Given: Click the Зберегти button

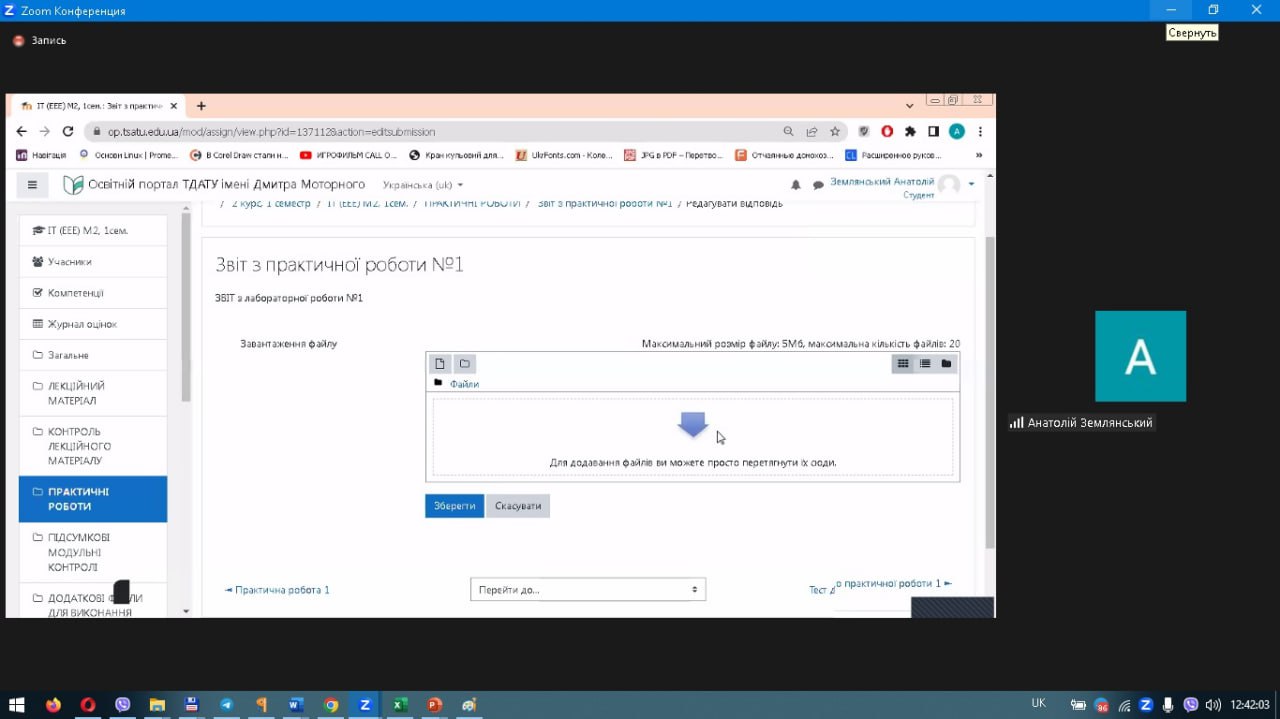Looking at the screenshot, I should (454, 506).
